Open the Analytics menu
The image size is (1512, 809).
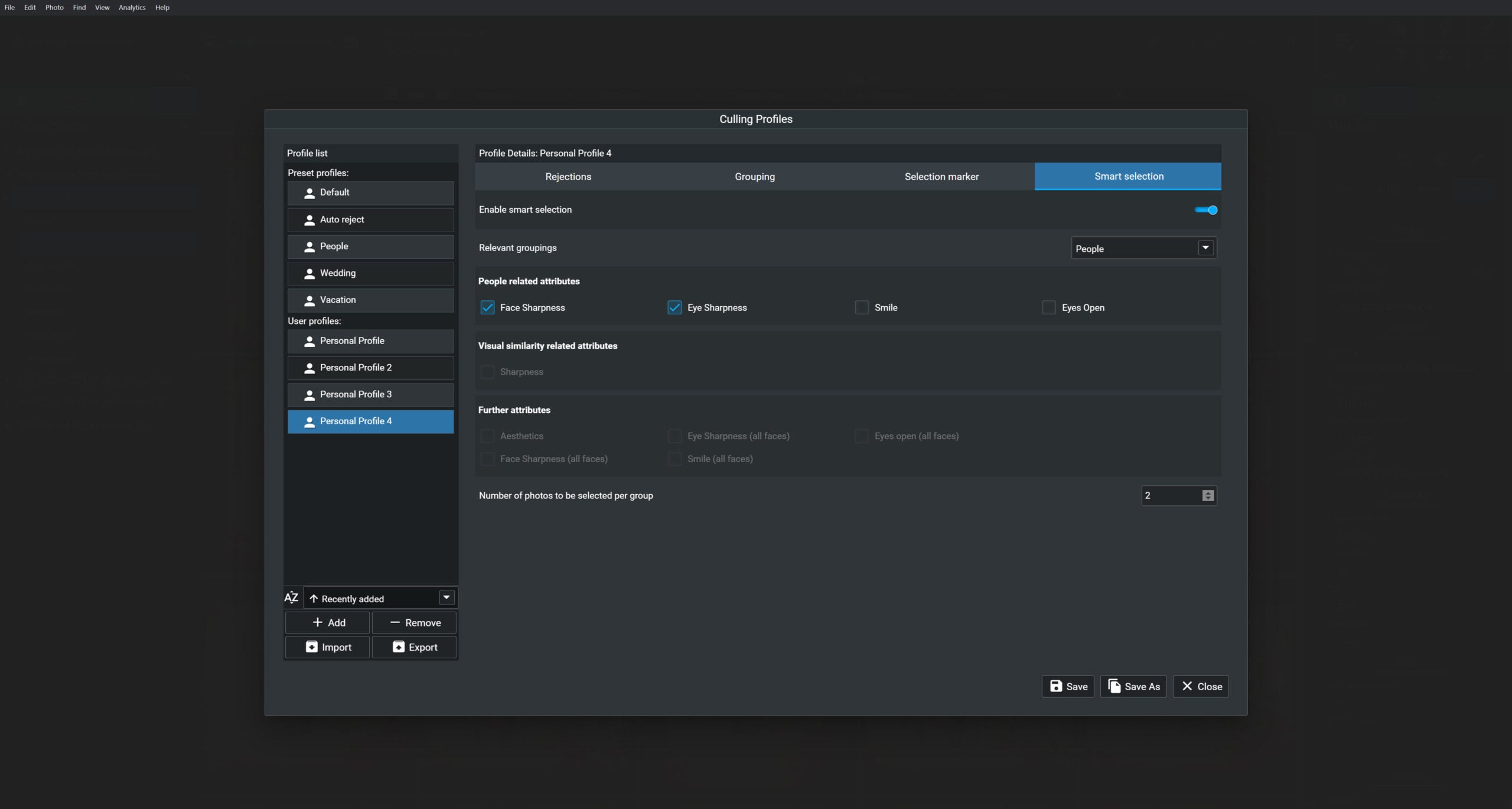(132, 8)
